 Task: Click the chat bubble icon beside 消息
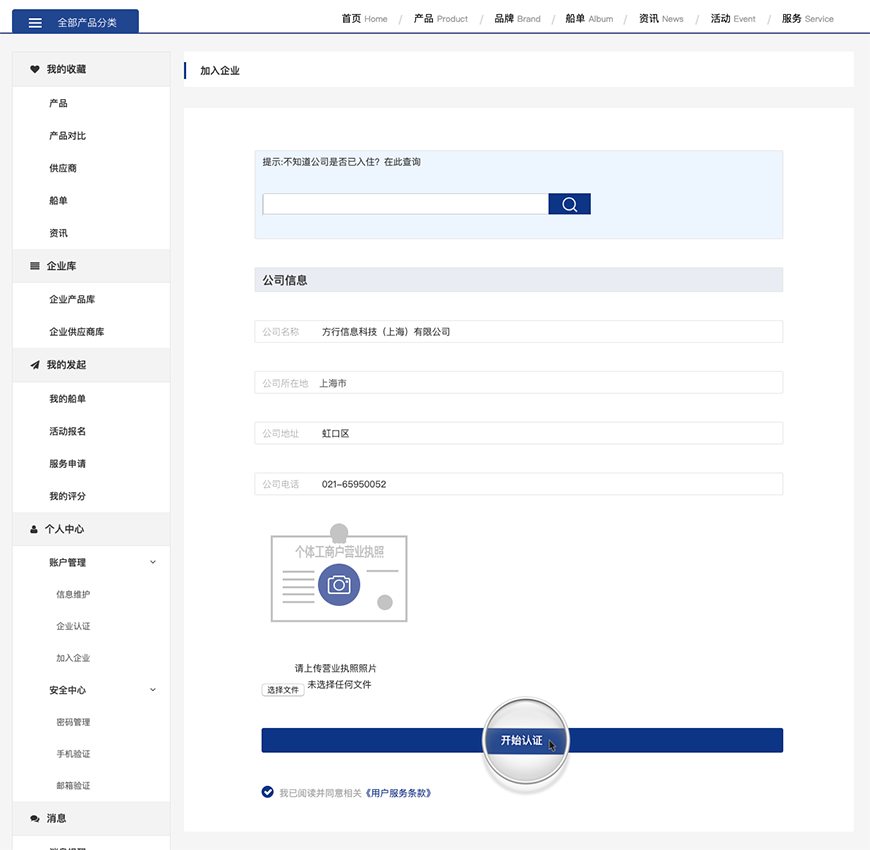(35, 818)
